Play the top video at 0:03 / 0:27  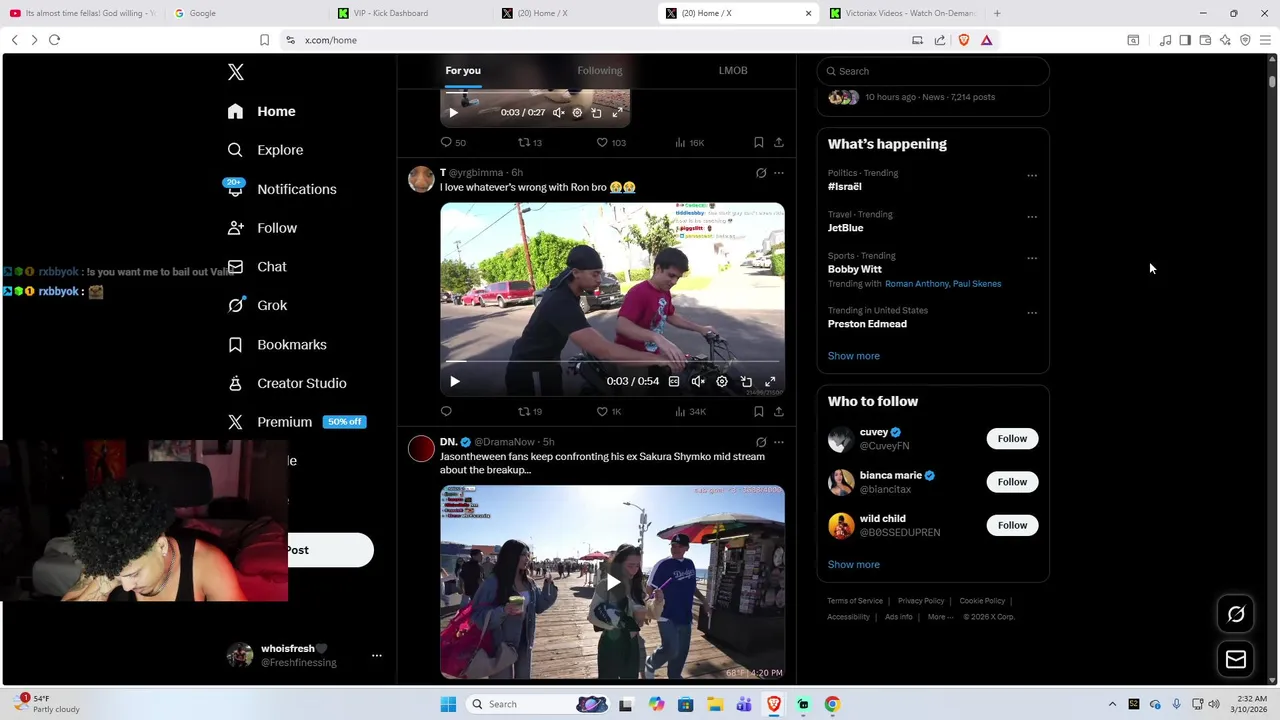tap(453, 113)
